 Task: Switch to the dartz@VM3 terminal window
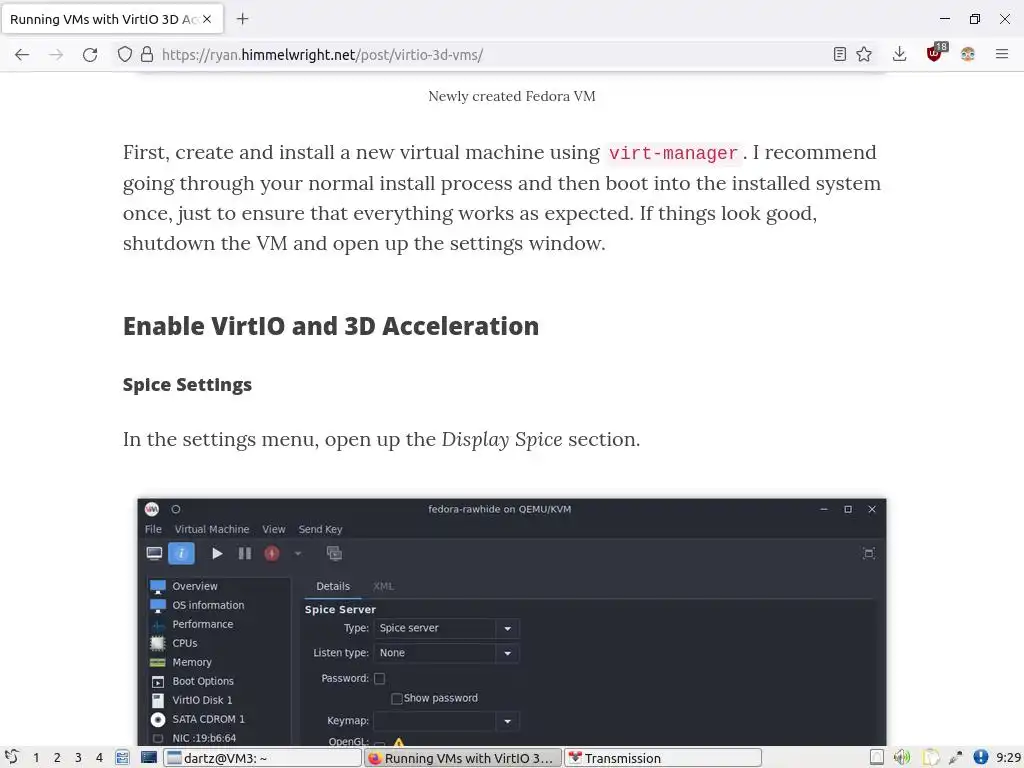coord(263,758)
